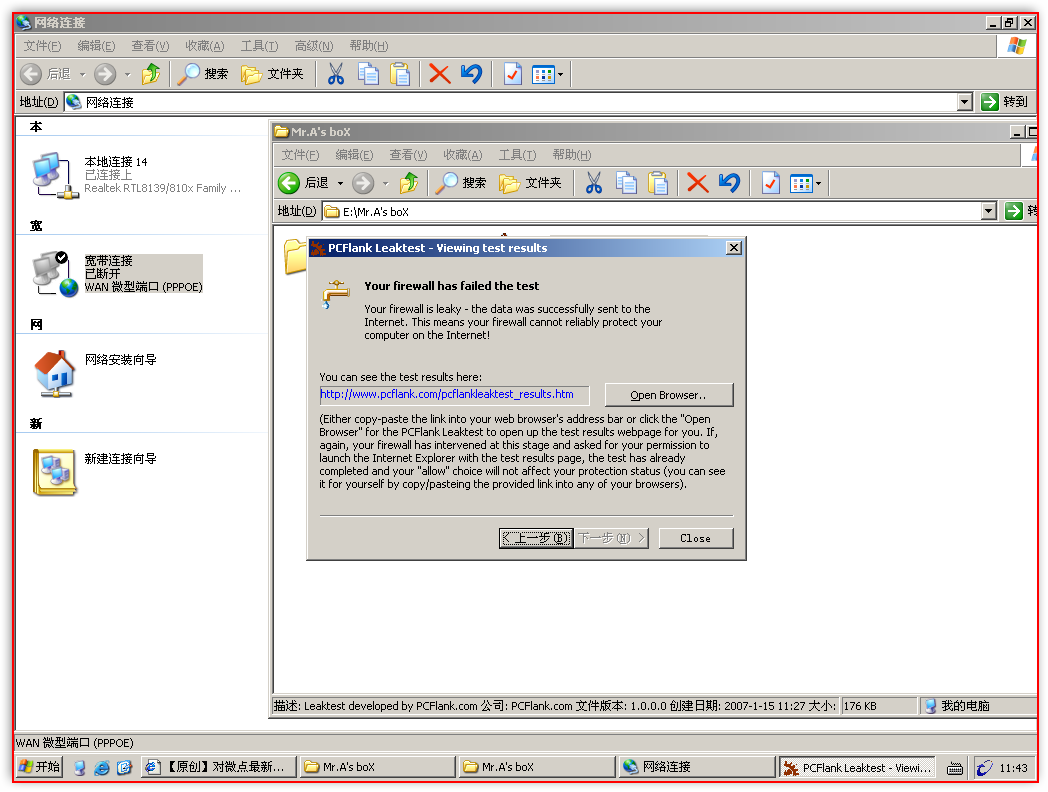Dismiss Leaktest dialog with title-bar X
The height and width of the screenshot is (792, 1048).
tap(733, 248)
